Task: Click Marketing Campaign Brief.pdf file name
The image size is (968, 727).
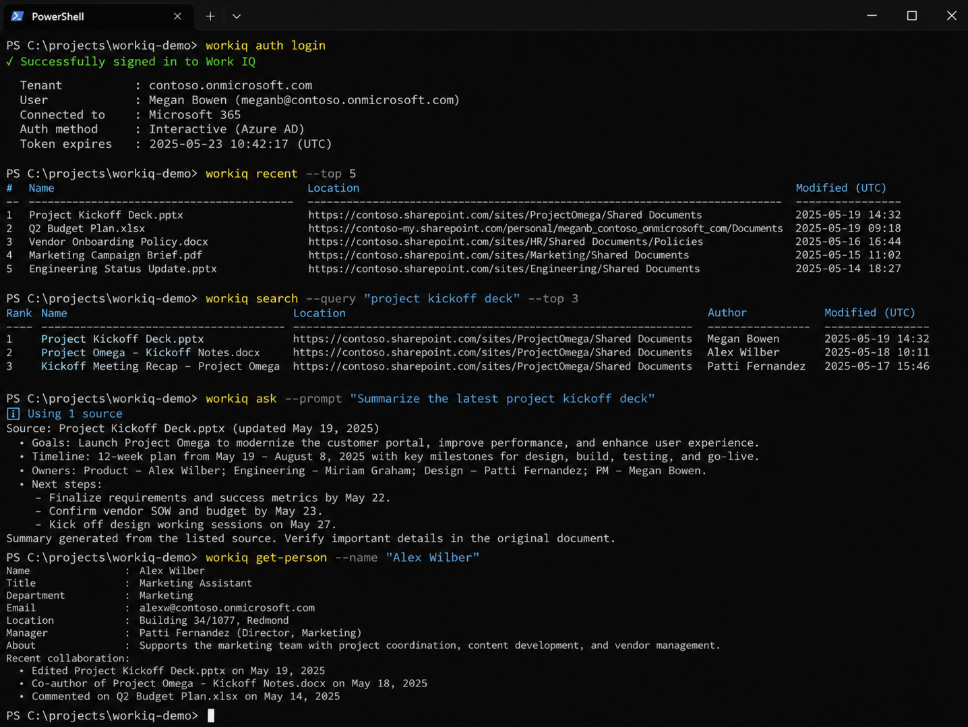Action: [115, 255]
